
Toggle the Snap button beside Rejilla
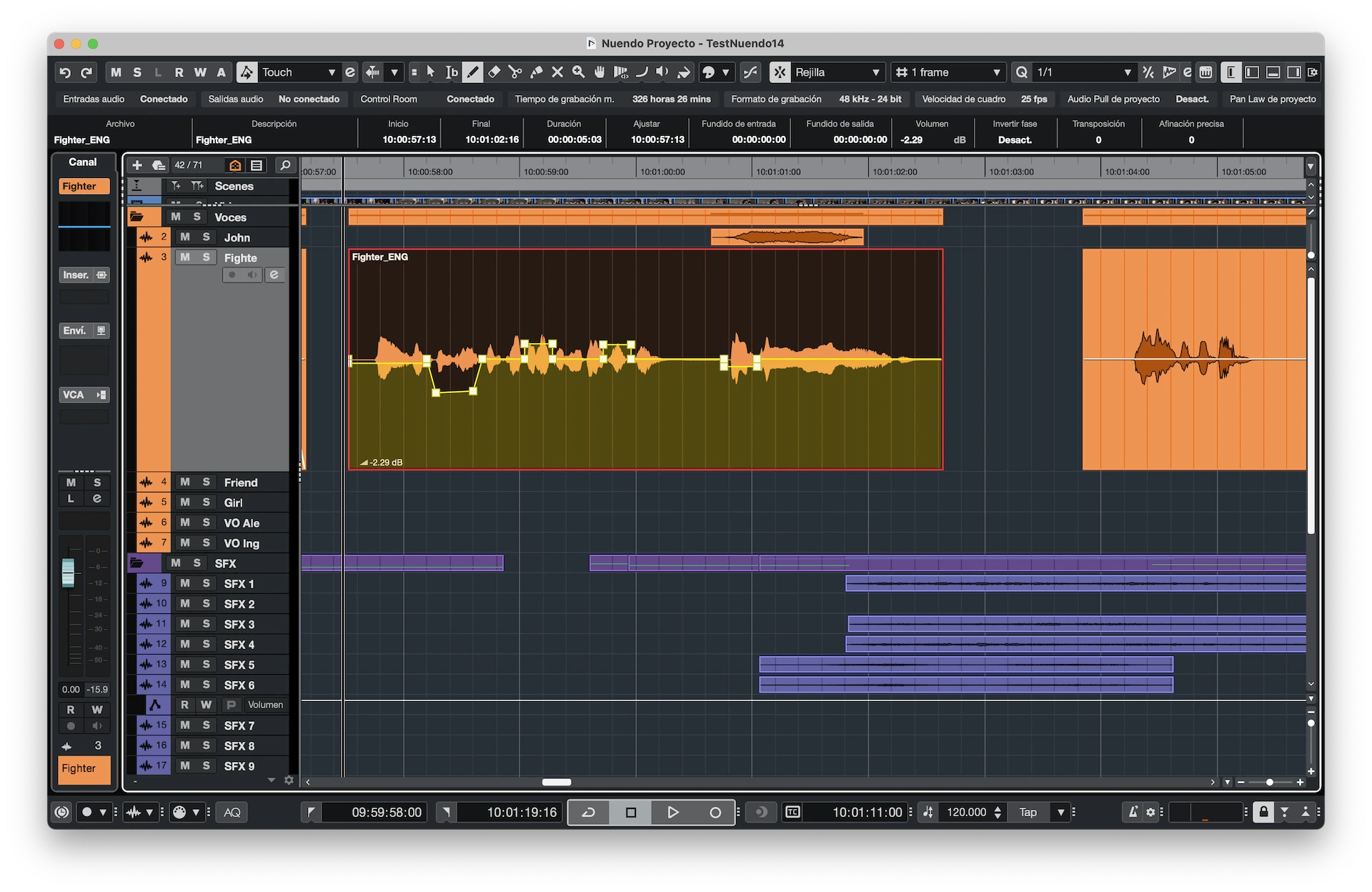(780, 72)
